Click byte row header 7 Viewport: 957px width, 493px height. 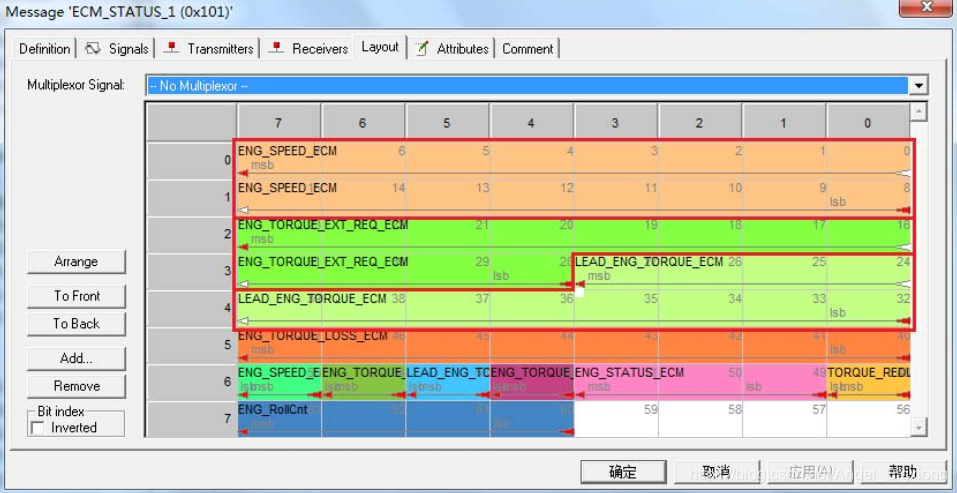191,419
